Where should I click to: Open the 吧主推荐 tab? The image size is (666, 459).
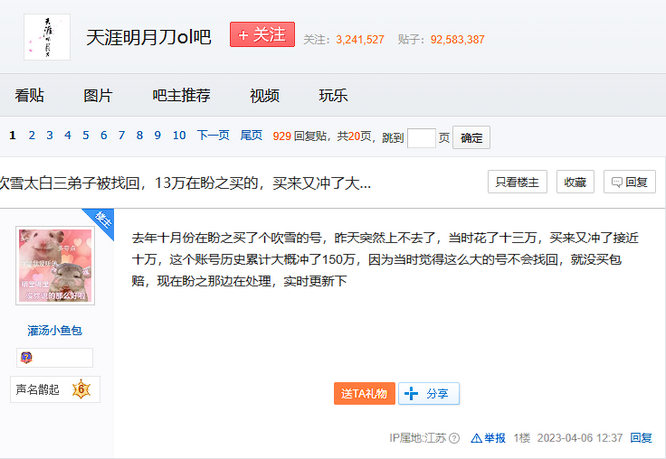click(x=181, y=96)
